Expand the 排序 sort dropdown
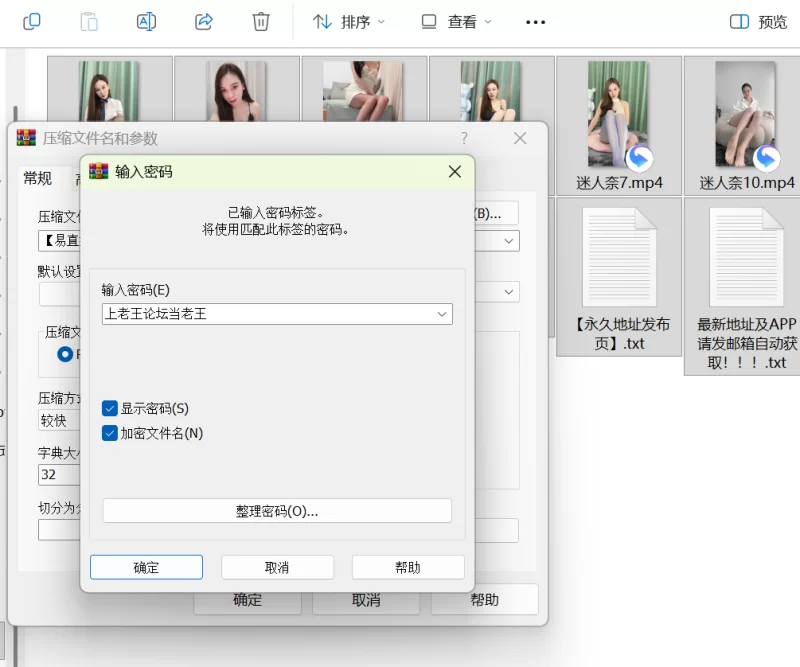The width and height of the screenshot is (800, 667). pyautogui.click(x=349, y=22)
